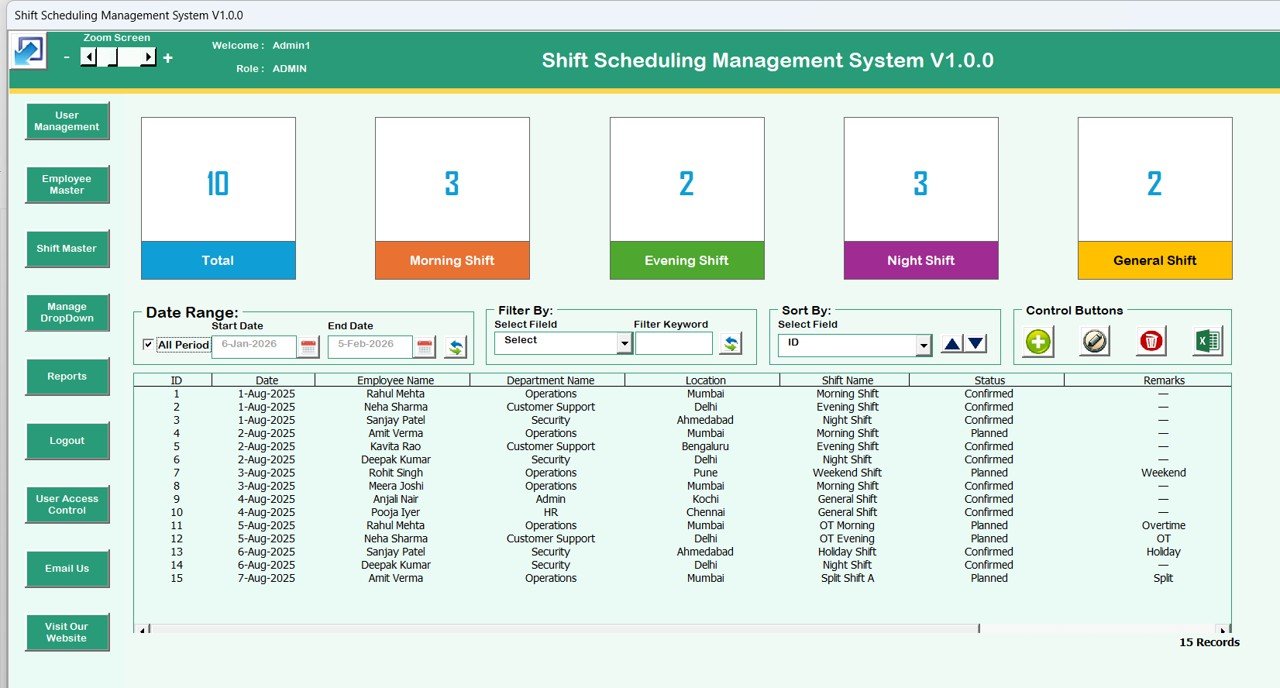The height and width of the screenshot is (688, 1280).
Task: Open the Shift Master section
Action: tap(67, 249)
